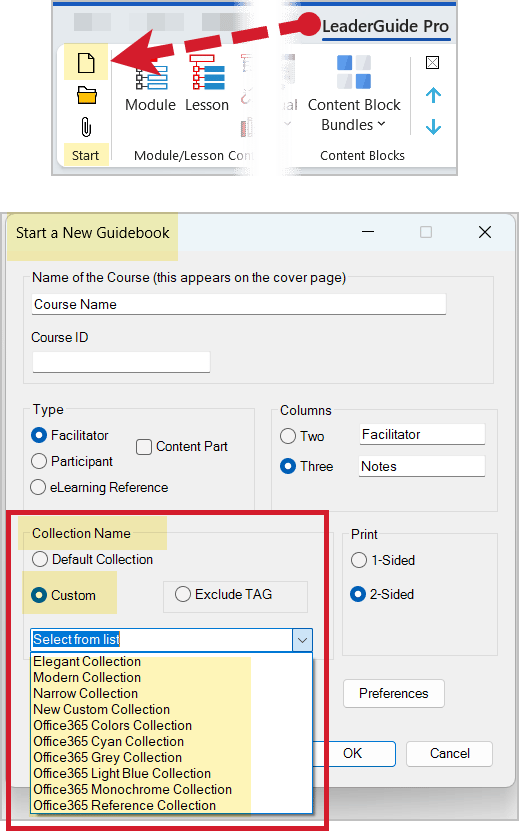Viewport: 519px width, 831px height.
Task: Insert a new Lesson
Action: 207,83
